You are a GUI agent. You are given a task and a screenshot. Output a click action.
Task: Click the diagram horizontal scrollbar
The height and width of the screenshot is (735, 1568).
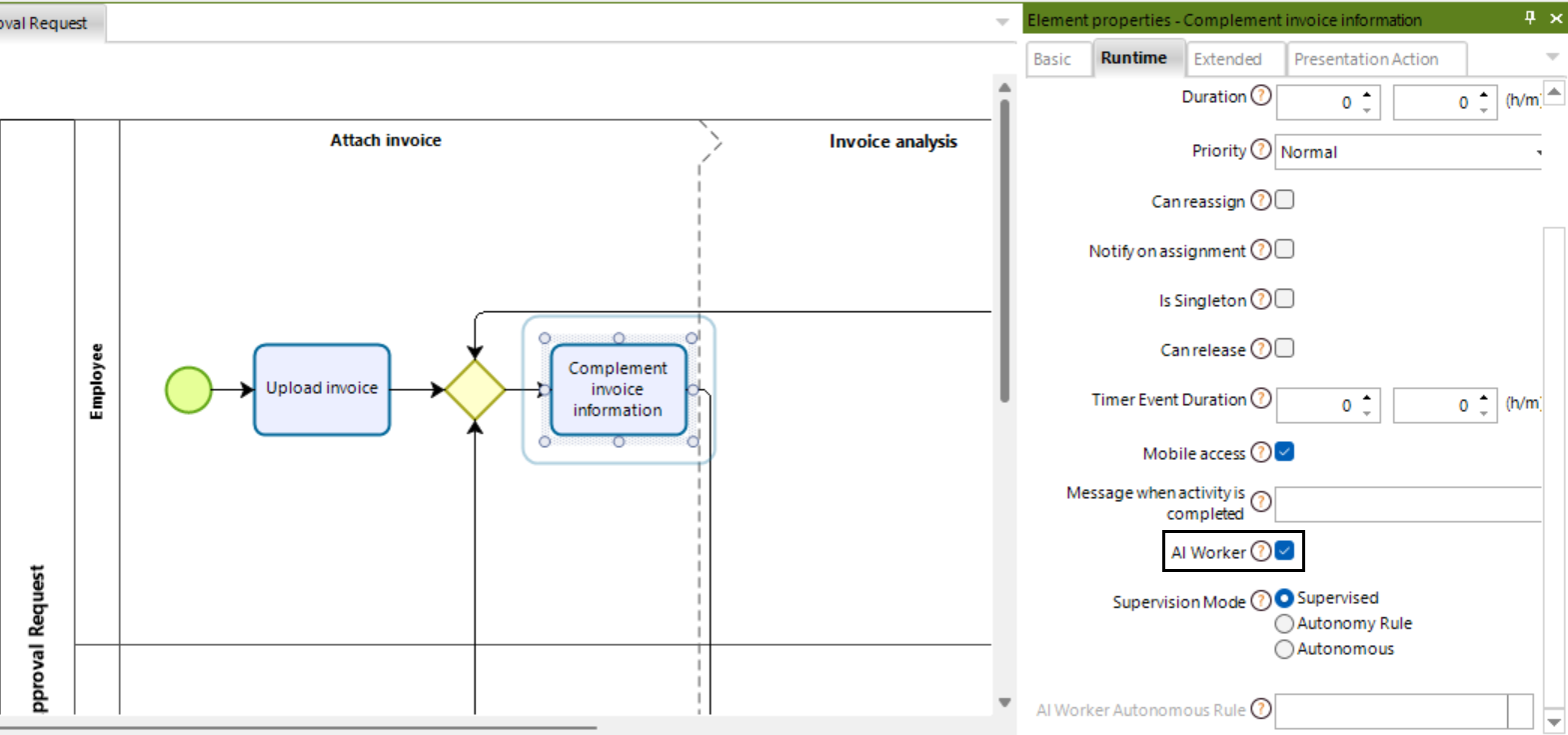[x=299, y=728]
